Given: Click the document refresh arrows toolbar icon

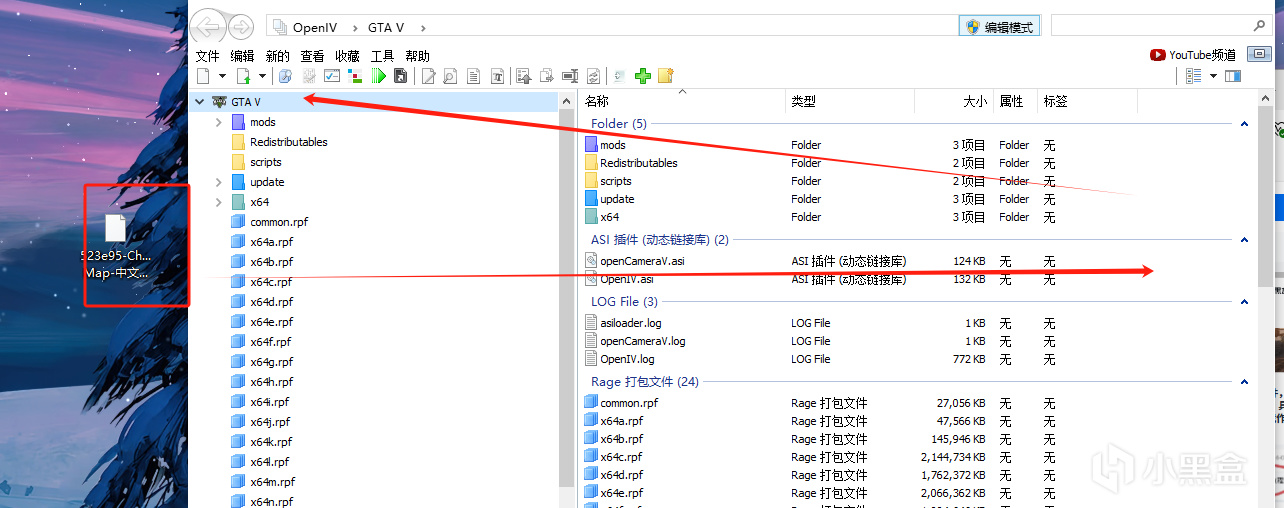Looking at the screenshot, I should coord(593,76).
